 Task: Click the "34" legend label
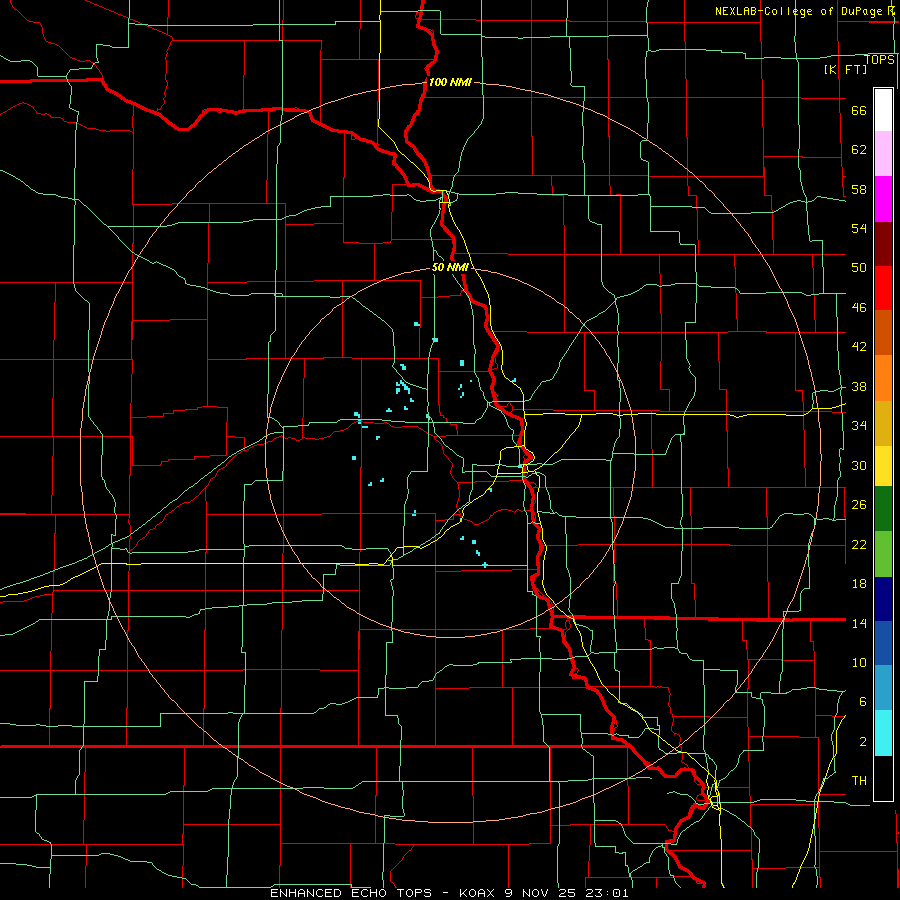tap(859, 426)
